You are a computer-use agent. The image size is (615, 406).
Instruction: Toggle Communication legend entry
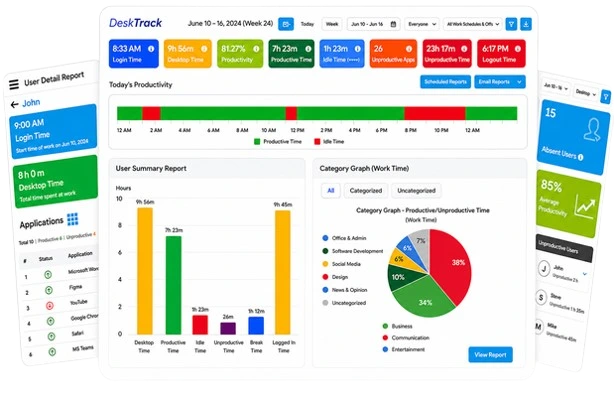click(x=406, y=338)
